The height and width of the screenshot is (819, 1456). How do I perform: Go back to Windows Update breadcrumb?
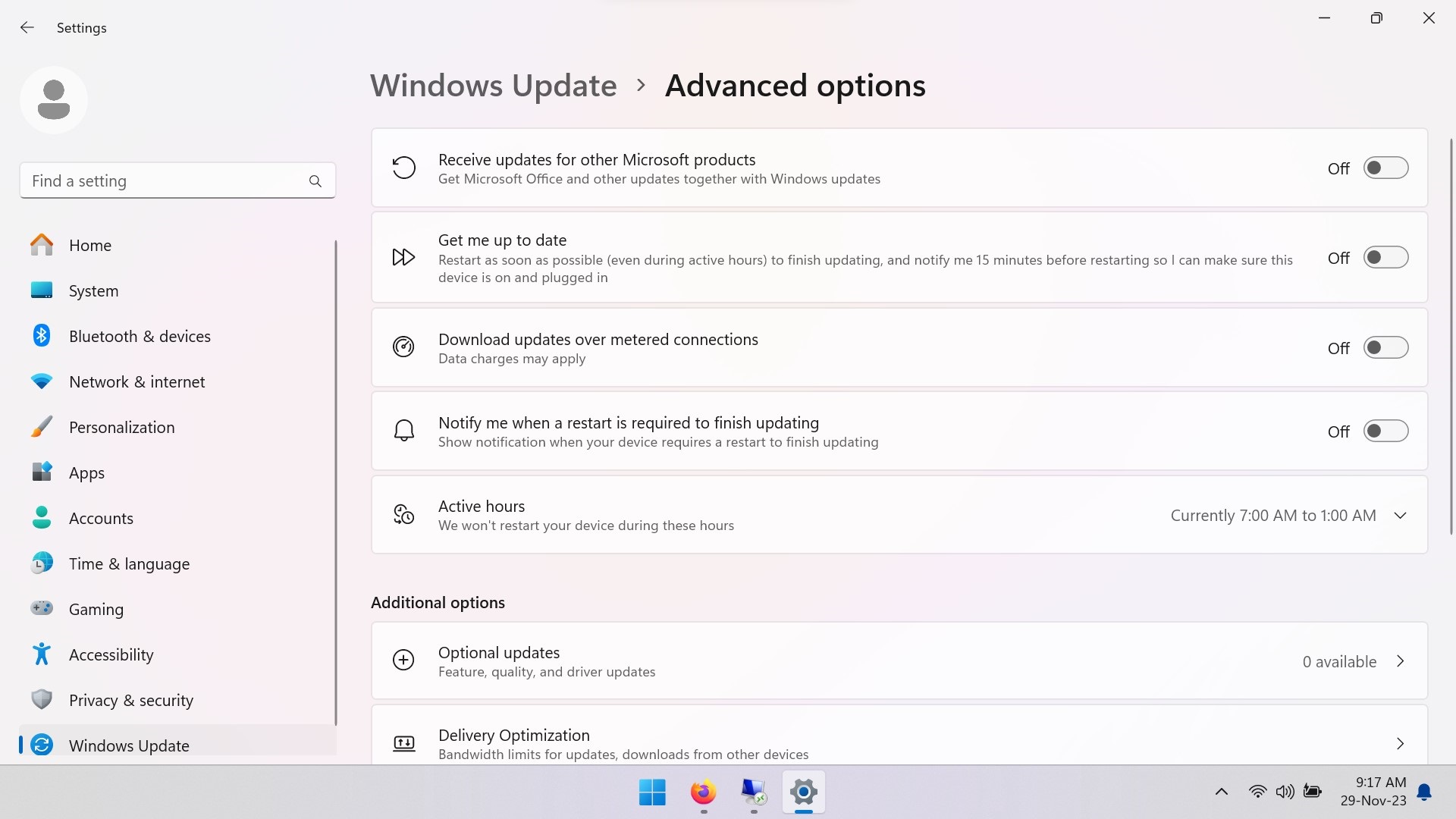[494, 86]
